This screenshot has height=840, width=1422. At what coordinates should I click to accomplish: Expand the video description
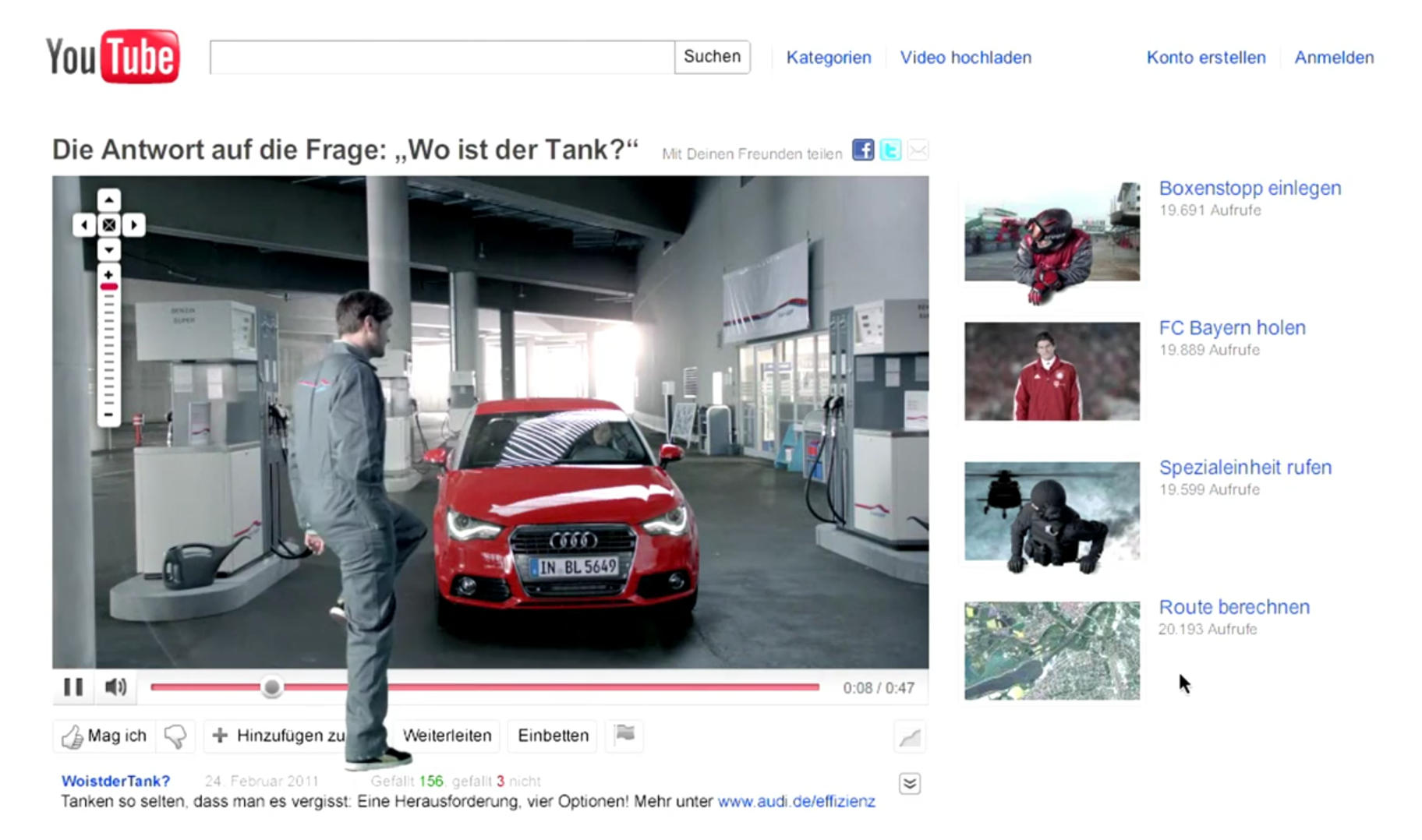[x=910, y=783]
